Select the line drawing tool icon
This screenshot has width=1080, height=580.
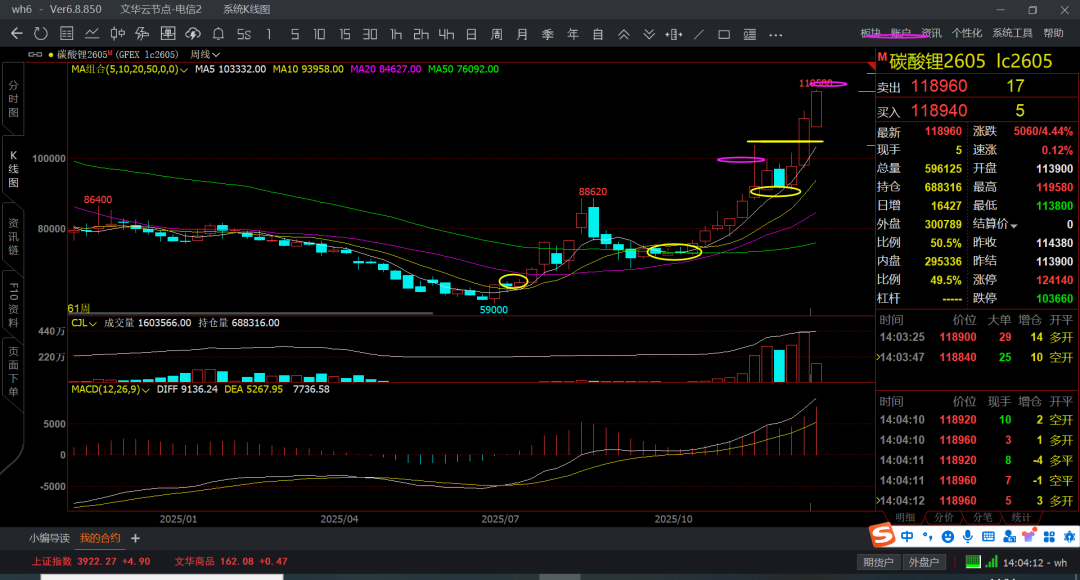click(x=699, y=34)
